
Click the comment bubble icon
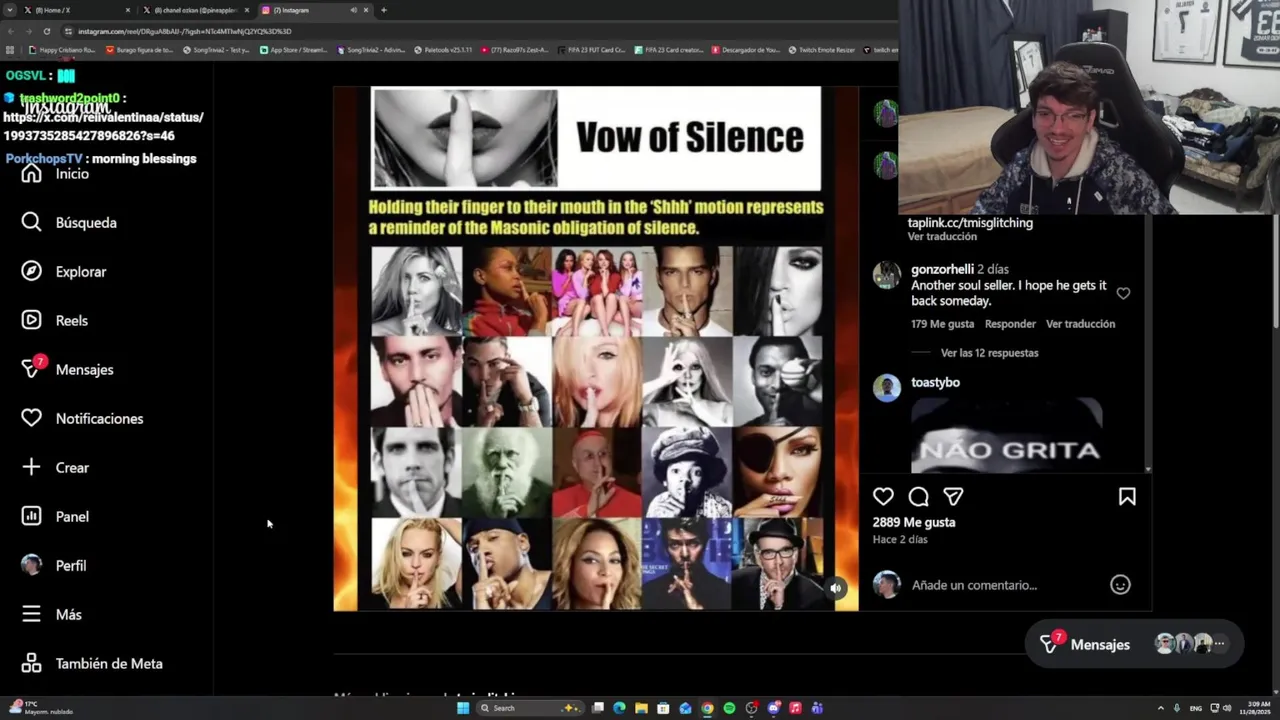coord(919,497)
